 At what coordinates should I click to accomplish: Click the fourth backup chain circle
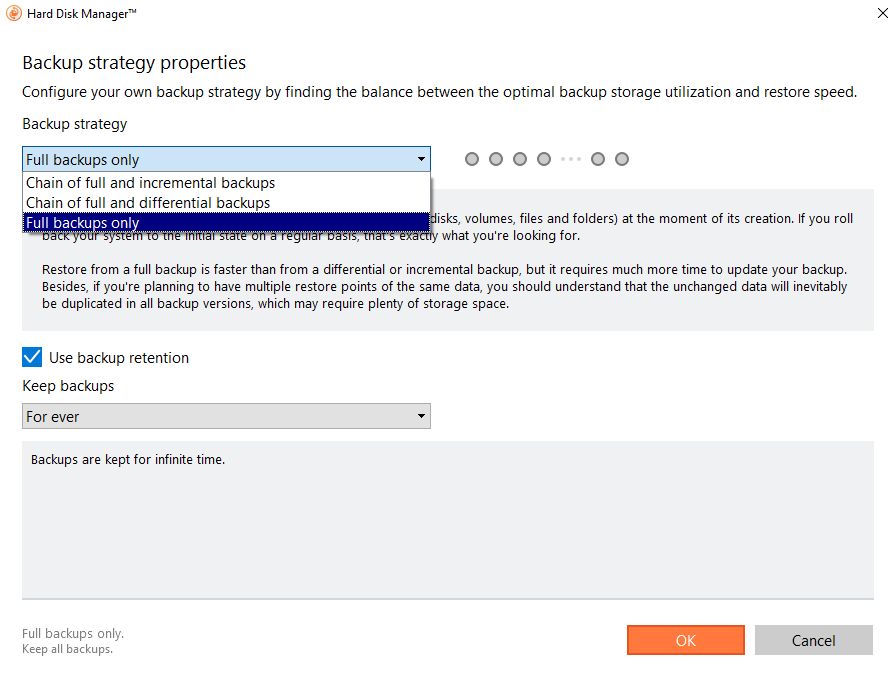tap(544, 159)
